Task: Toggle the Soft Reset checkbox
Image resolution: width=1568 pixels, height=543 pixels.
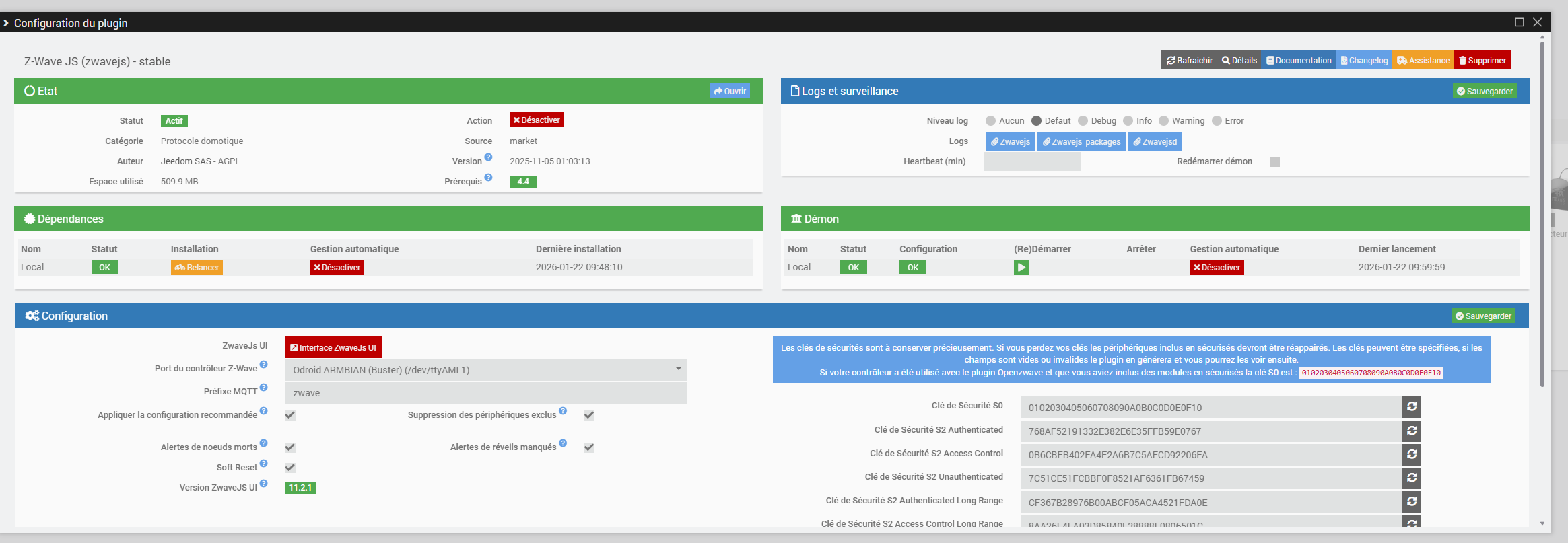Action: [x=290, y=468]
